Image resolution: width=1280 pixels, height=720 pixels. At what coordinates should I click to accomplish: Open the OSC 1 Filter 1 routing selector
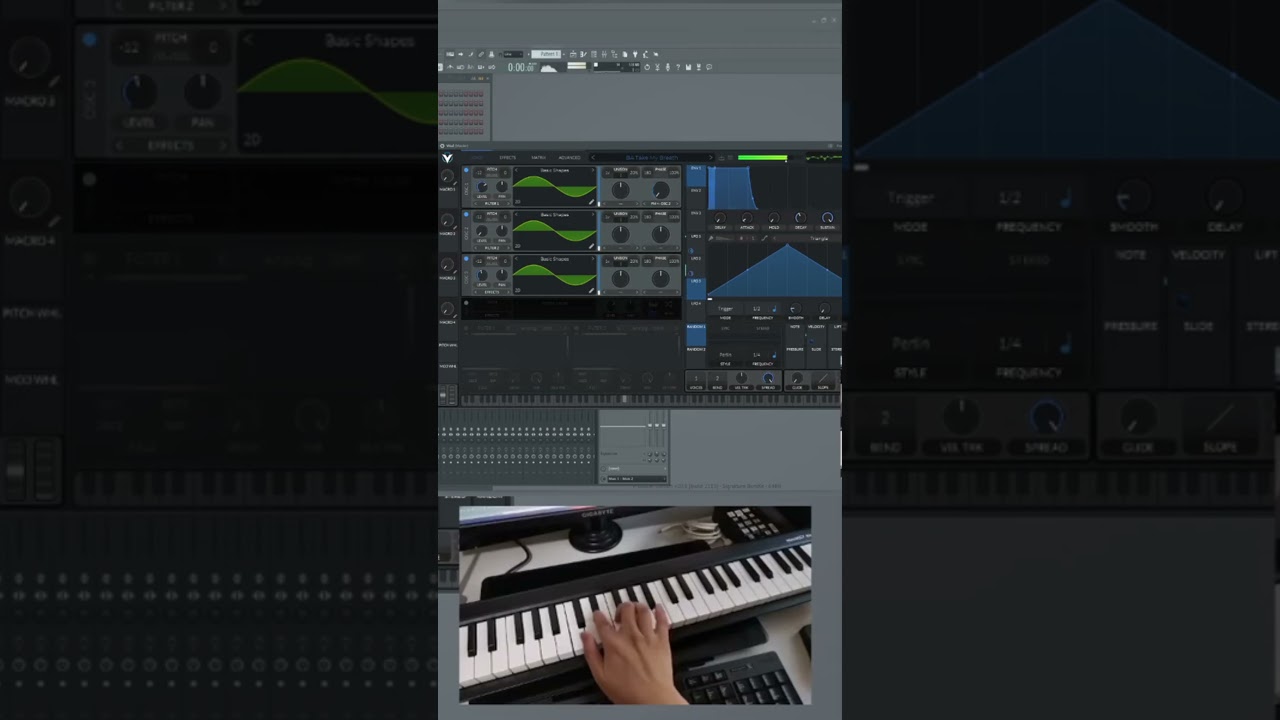click(492, 203)
